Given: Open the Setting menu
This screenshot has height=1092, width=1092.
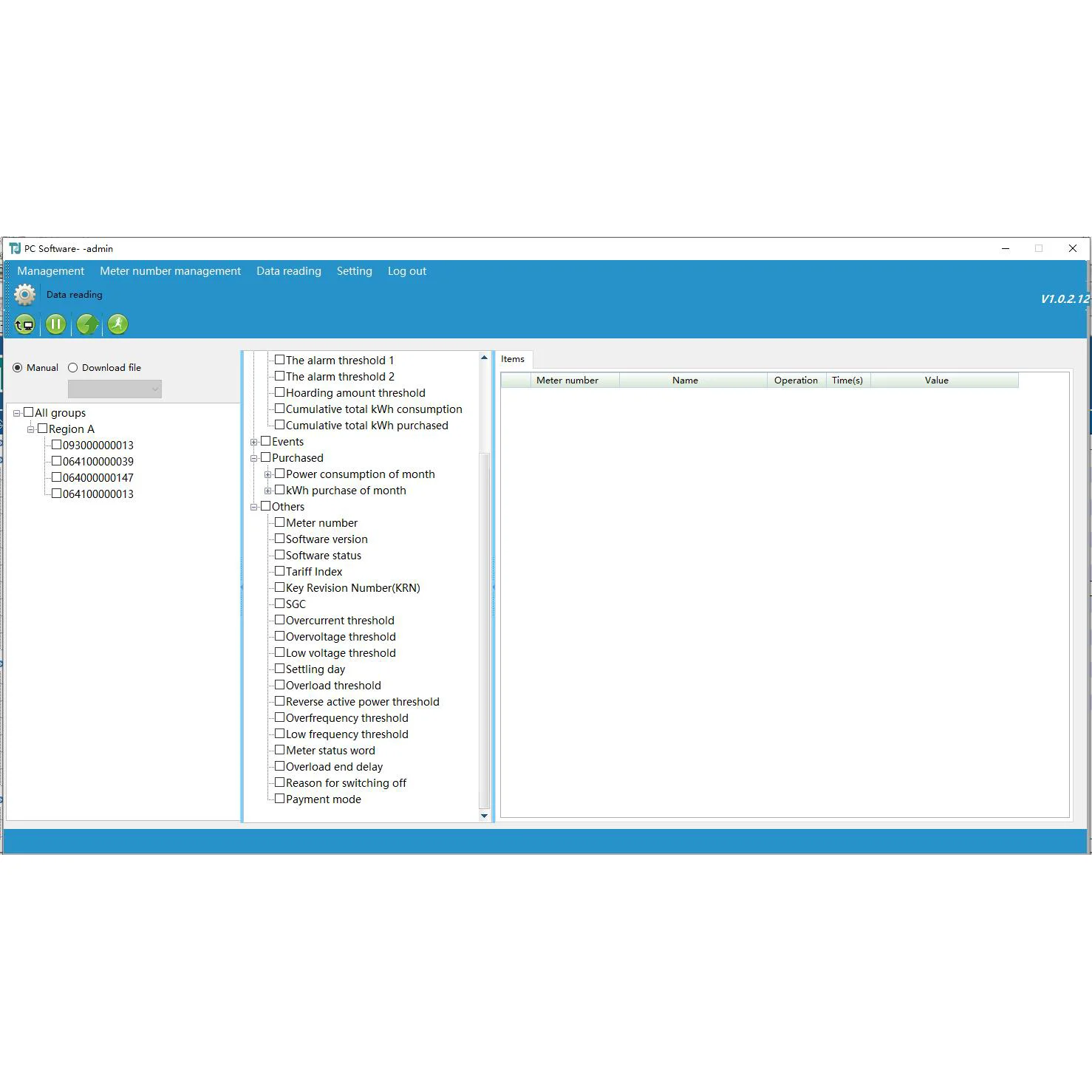Looking at the screenshot, I should click(x=355, y=271).
